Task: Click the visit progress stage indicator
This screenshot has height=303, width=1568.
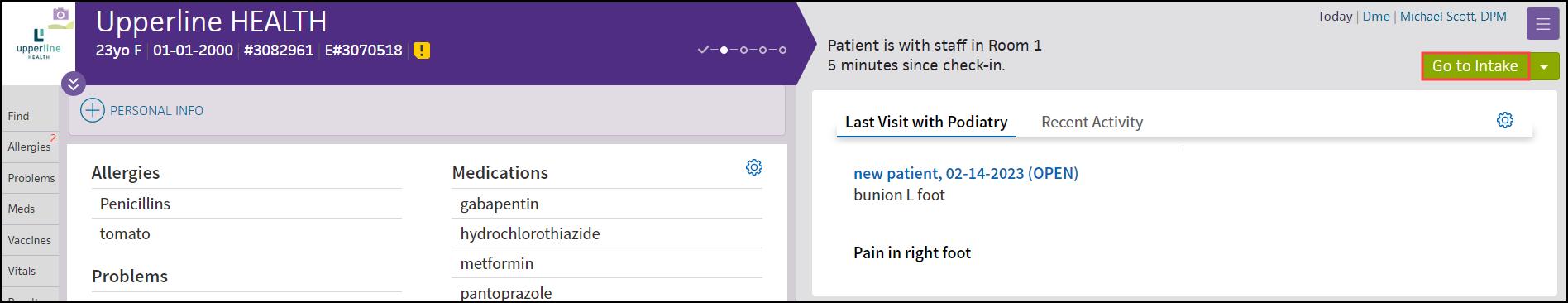Action: coord(742,50)
